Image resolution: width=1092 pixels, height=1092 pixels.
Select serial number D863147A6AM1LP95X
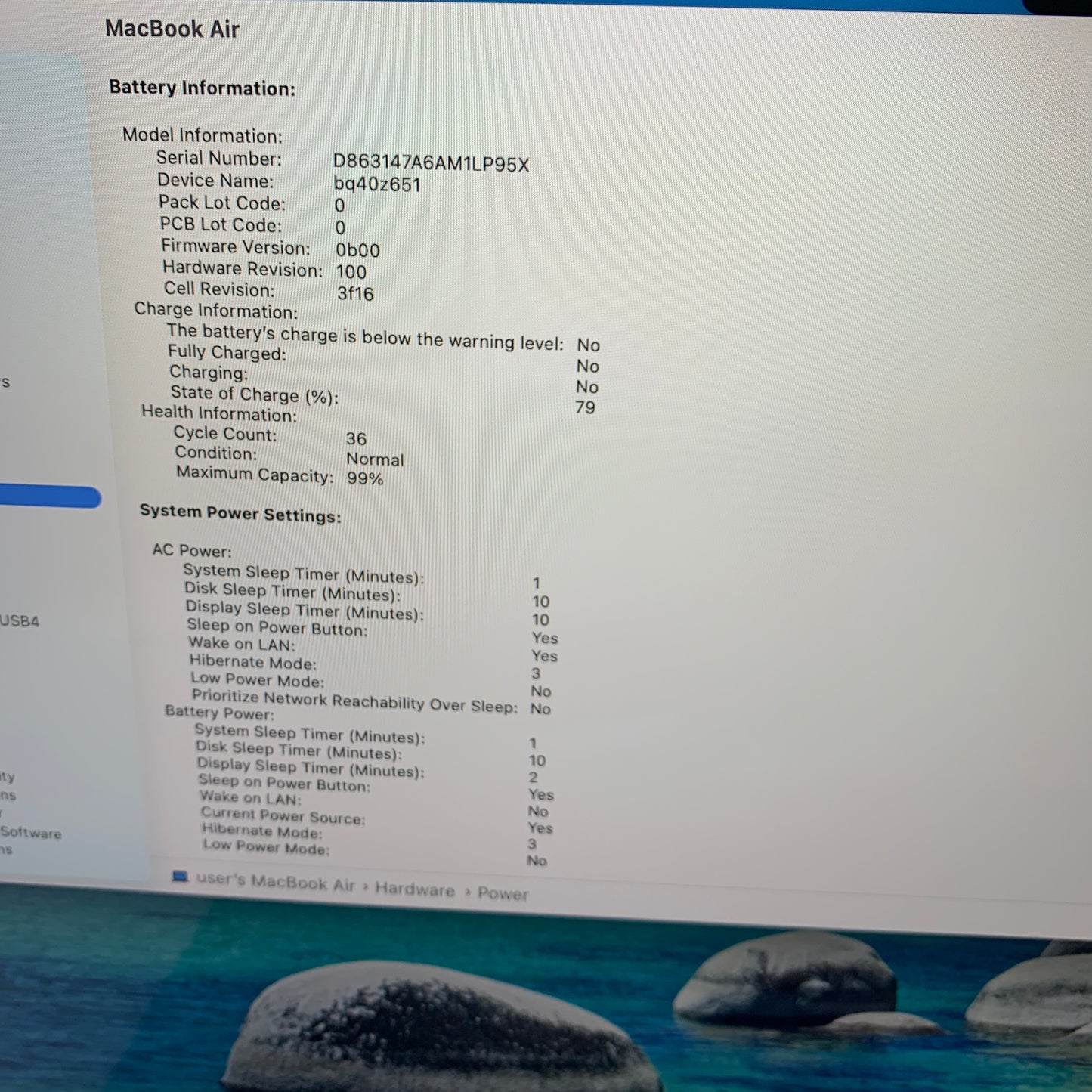click(x=431, y=163)
